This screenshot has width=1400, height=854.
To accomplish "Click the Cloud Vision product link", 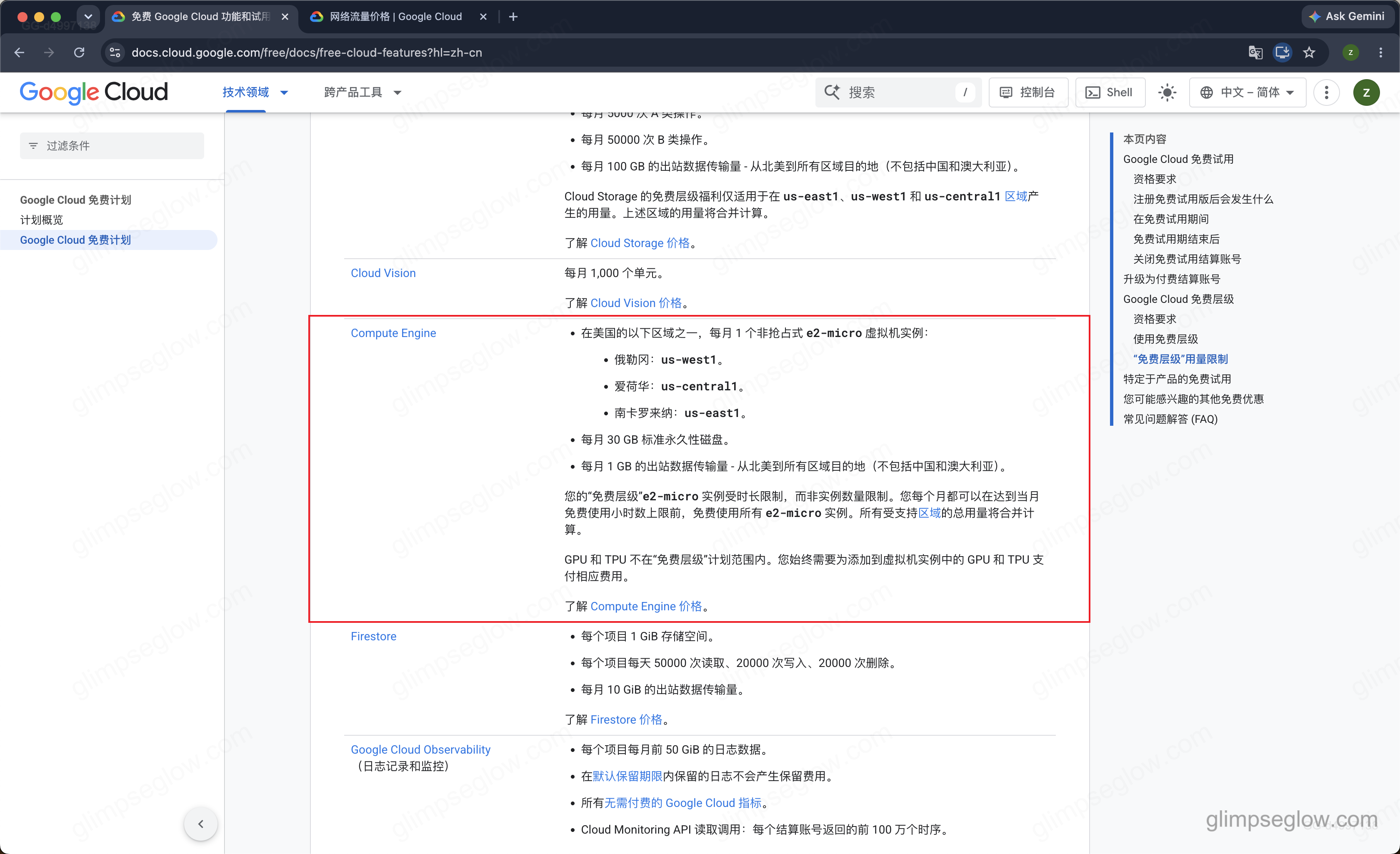I will tap(383, 273).
